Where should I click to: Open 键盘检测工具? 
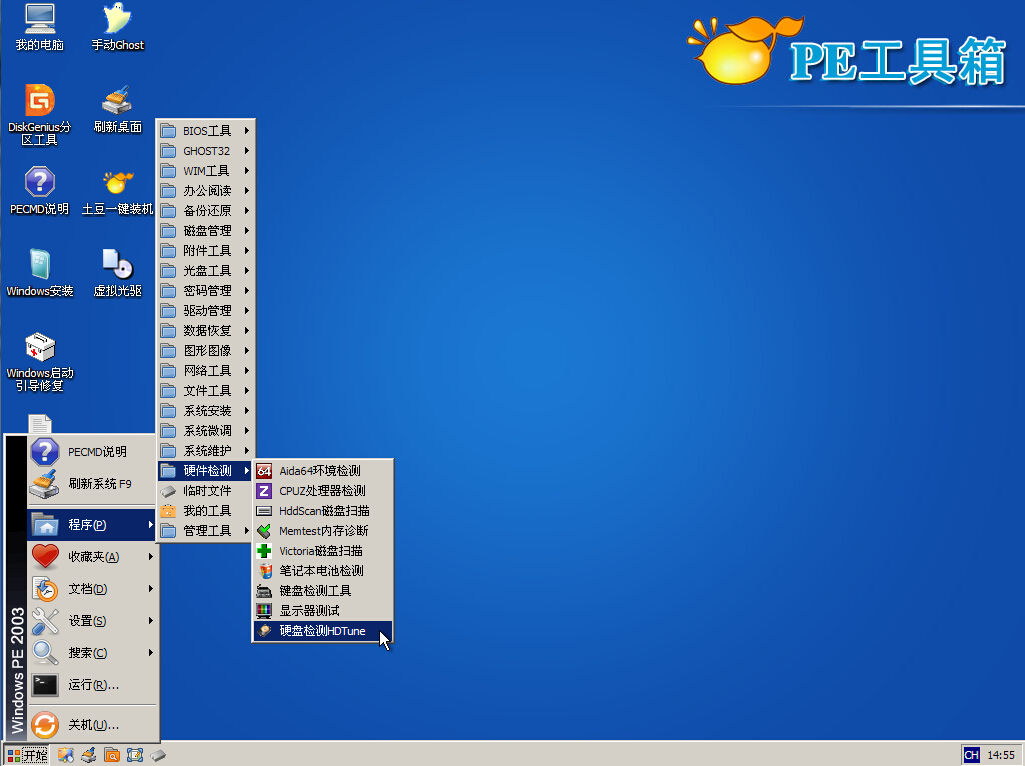pyautogui.click(x=324, y=591)
